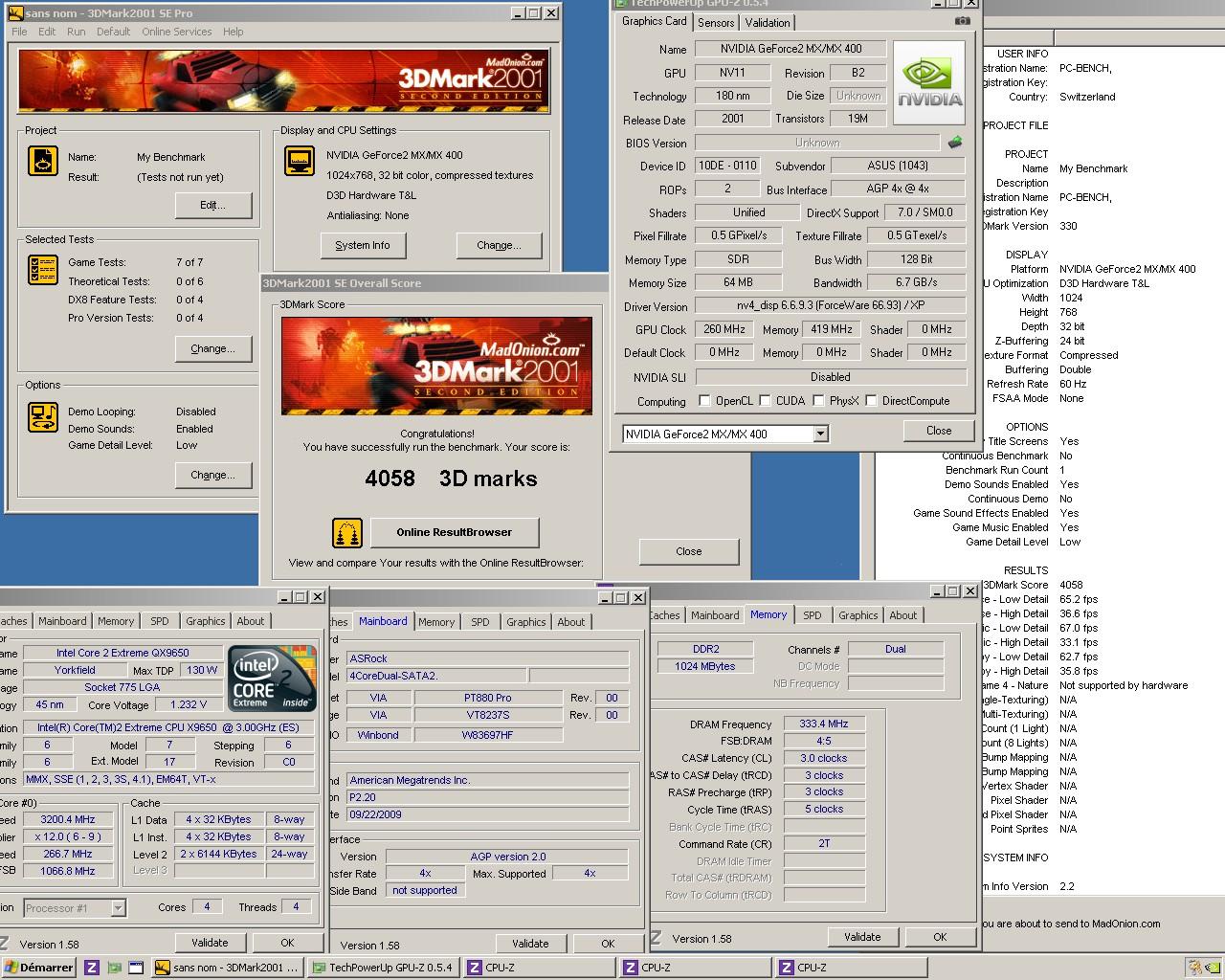The image size is (1225, 980).
Task: Open the About tab in right CPU-Z window
Action: point(902,615)
